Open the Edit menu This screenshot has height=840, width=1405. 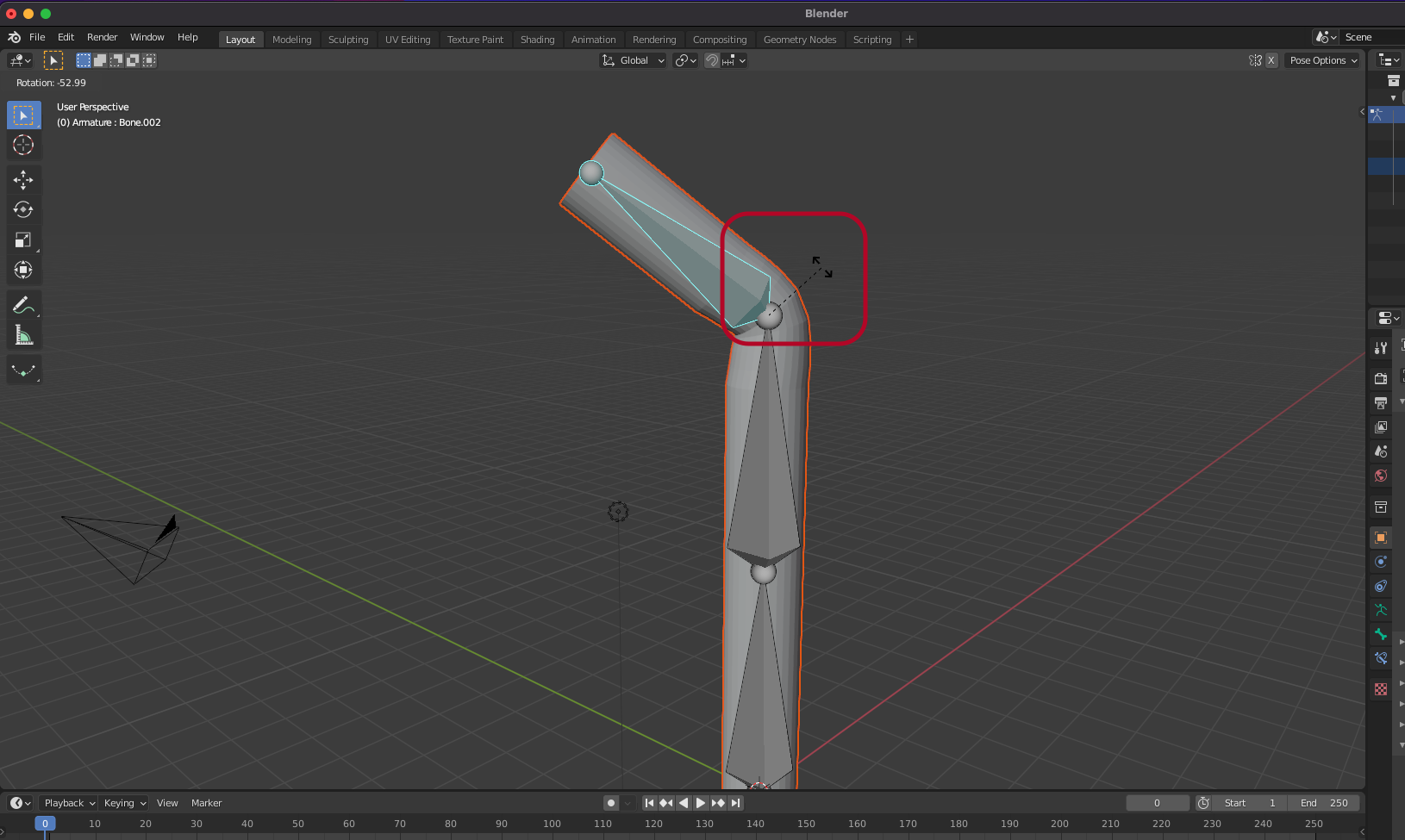tap(66, 37)
